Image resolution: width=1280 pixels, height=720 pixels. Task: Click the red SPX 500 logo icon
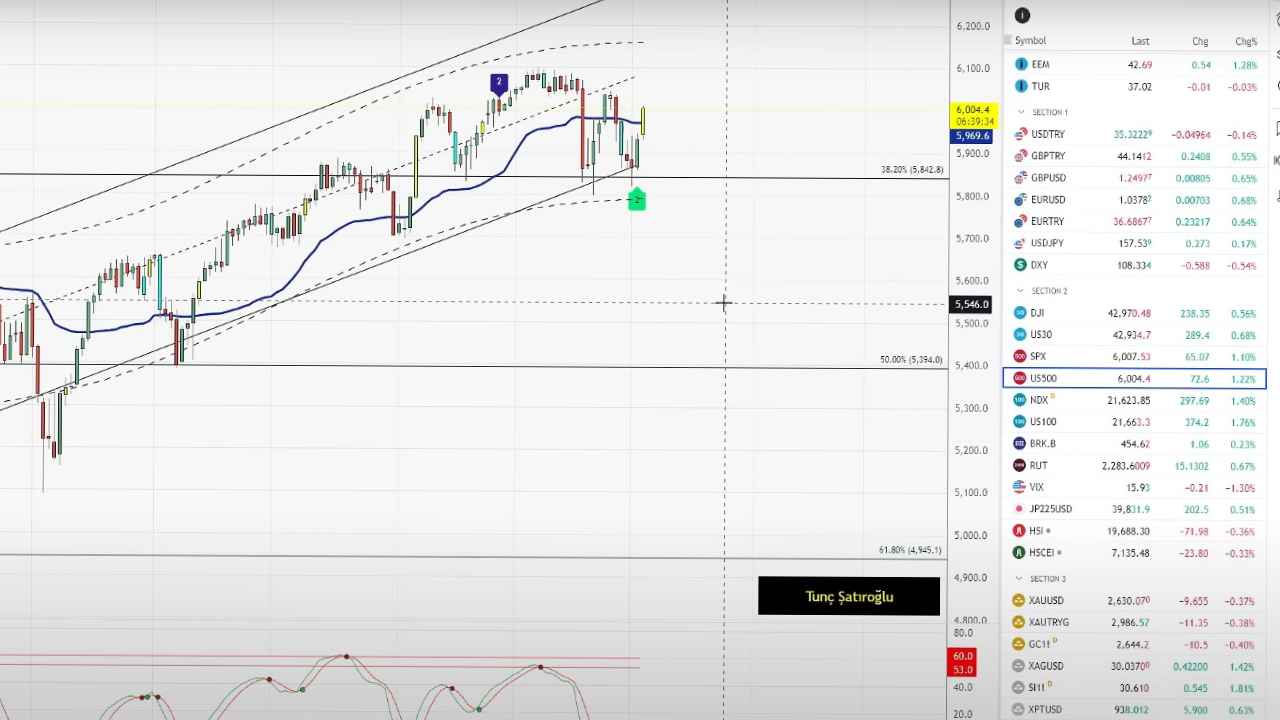click(1021, 356)
